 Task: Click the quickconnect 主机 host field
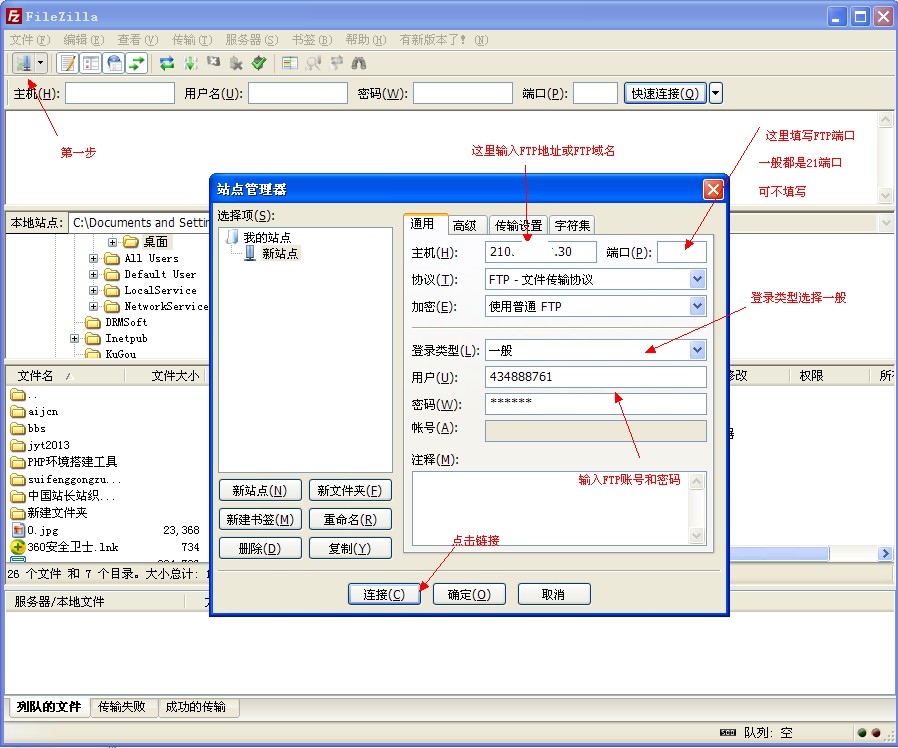click(120, 93)
